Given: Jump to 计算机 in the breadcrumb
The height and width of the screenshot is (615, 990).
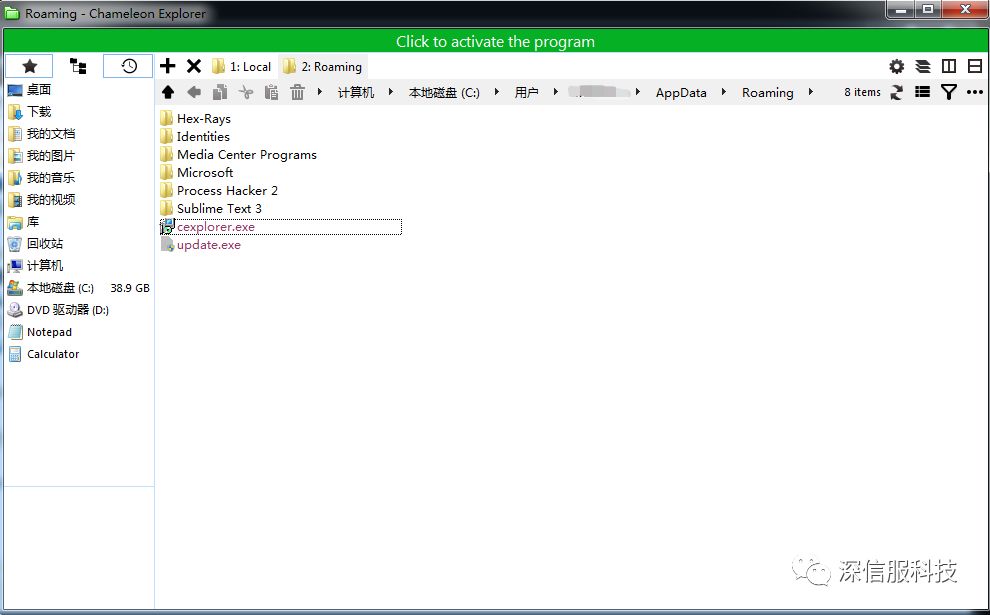Looking at the screenshot, I should click(355, 92).
